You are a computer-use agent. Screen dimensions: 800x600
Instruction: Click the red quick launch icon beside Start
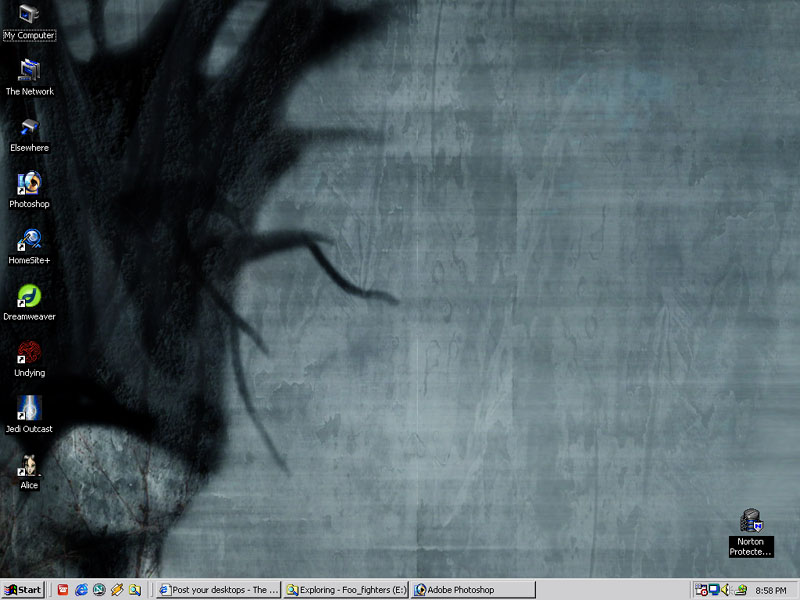coord(63,590)
